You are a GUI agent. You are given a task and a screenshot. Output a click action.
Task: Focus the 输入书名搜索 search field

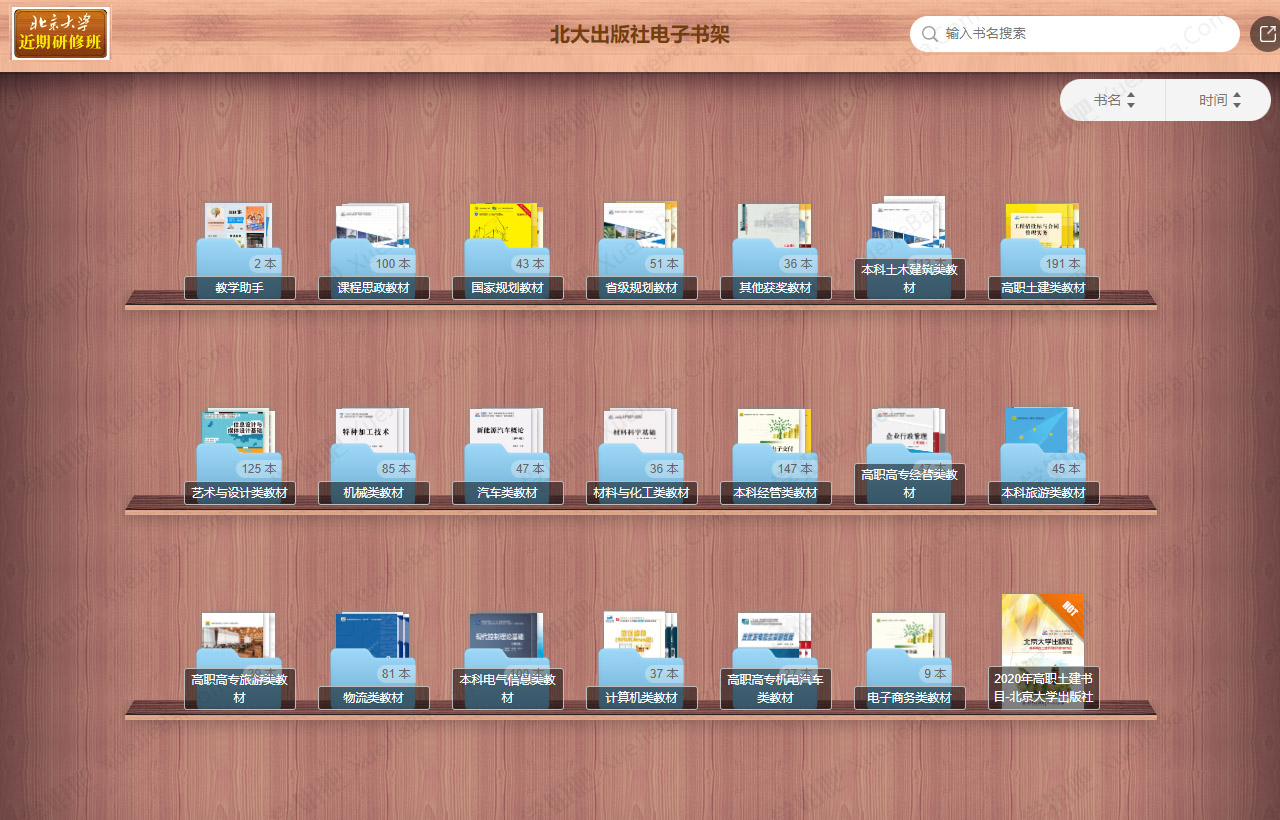tap(1075, 34)
